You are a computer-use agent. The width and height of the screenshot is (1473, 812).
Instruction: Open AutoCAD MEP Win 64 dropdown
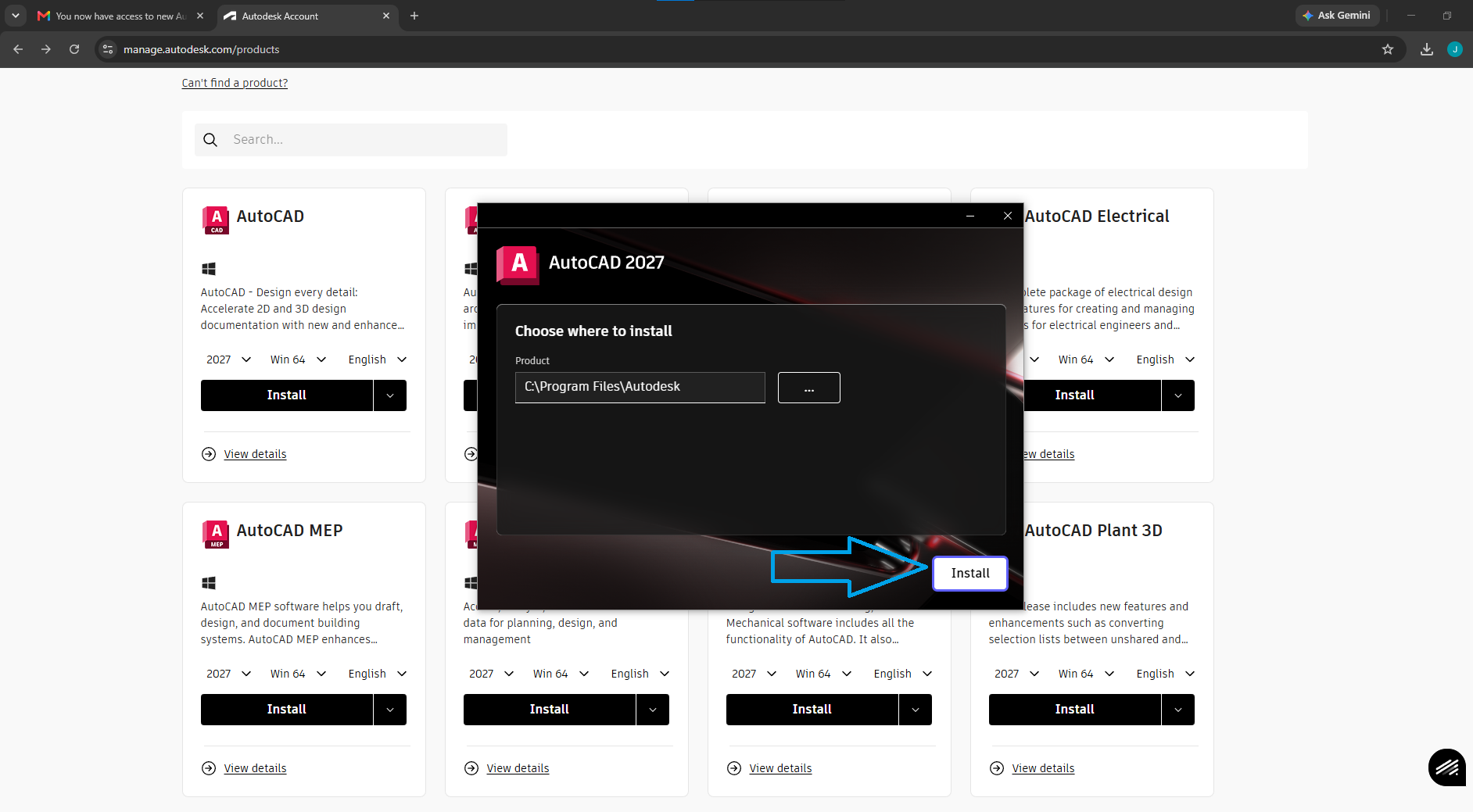[x=298, y=674]
